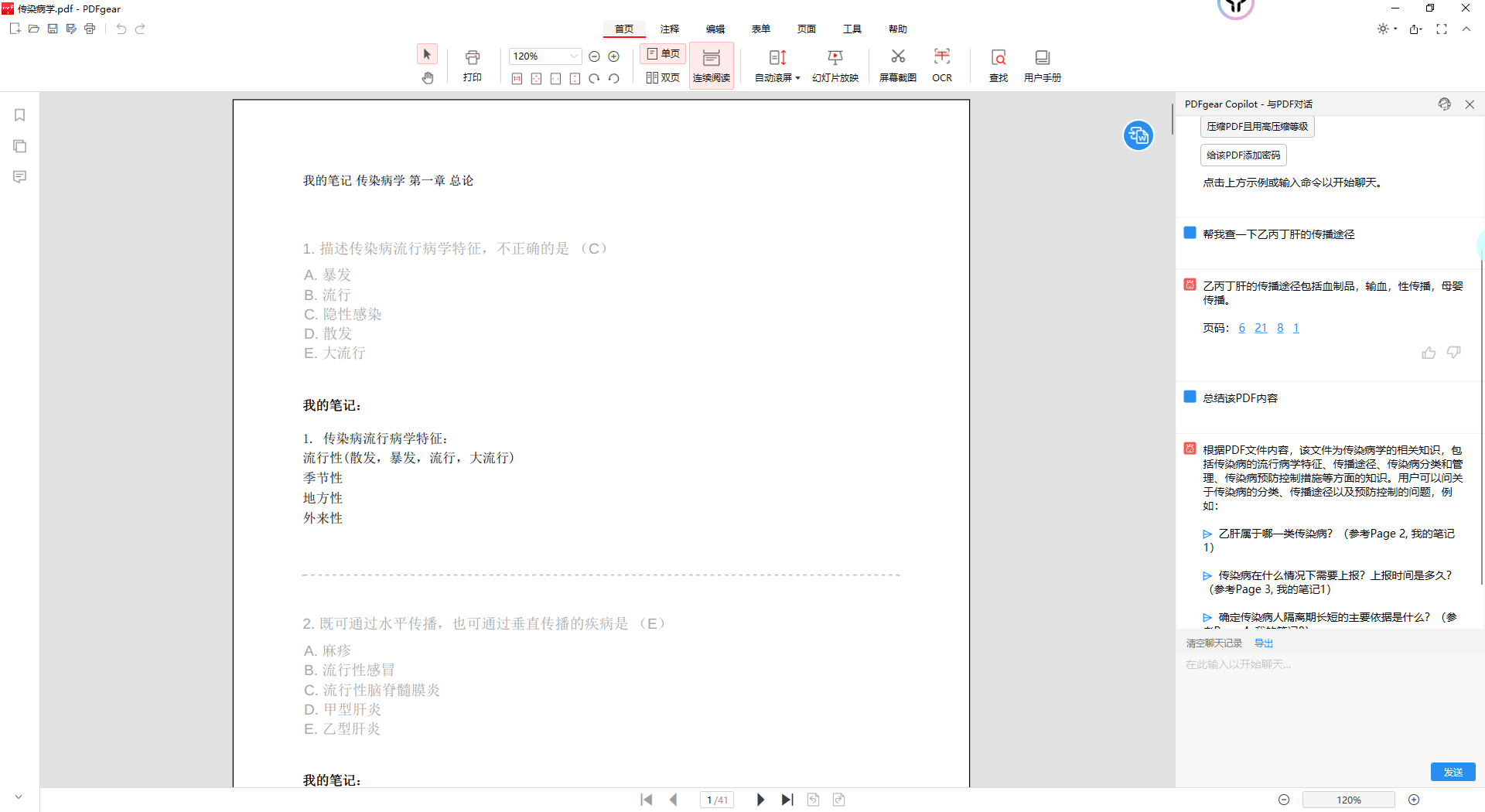Adjust the bottom zoom slider
The width and height of the screenshot is (1485, 812).
[1349, 800]
